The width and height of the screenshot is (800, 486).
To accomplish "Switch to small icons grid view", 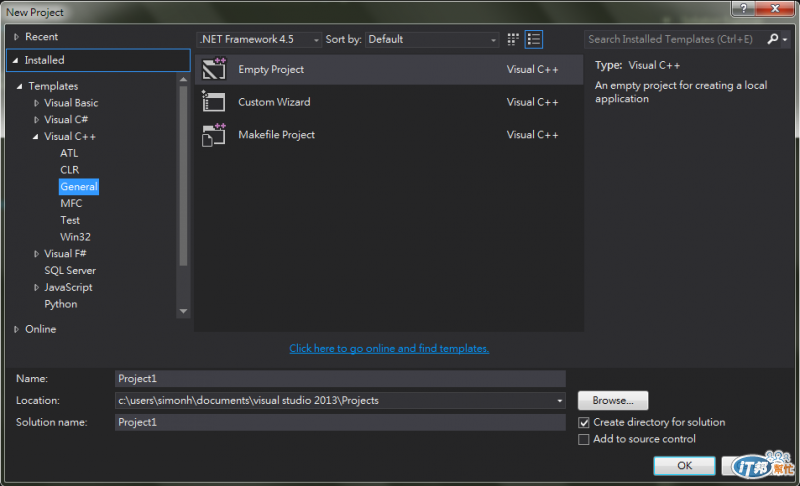I will [x=513, y=39].
